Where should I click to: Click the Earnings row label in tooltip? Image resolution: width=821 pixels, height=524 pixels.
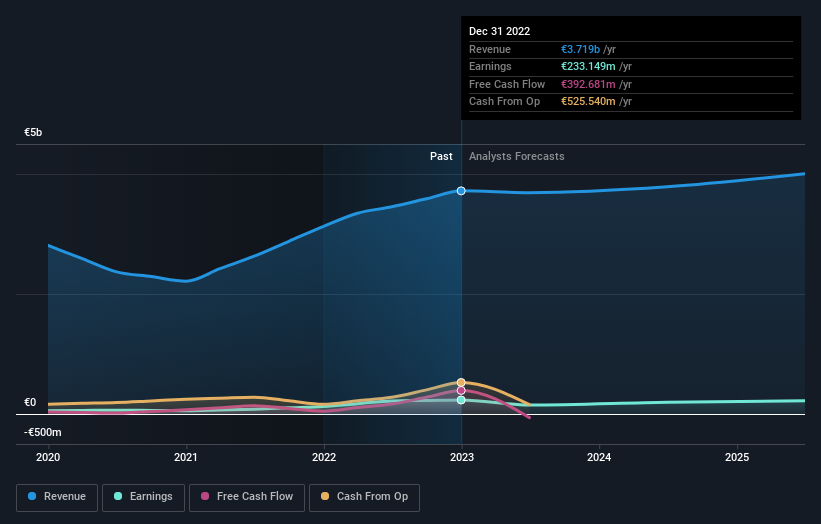pos(490,66)
